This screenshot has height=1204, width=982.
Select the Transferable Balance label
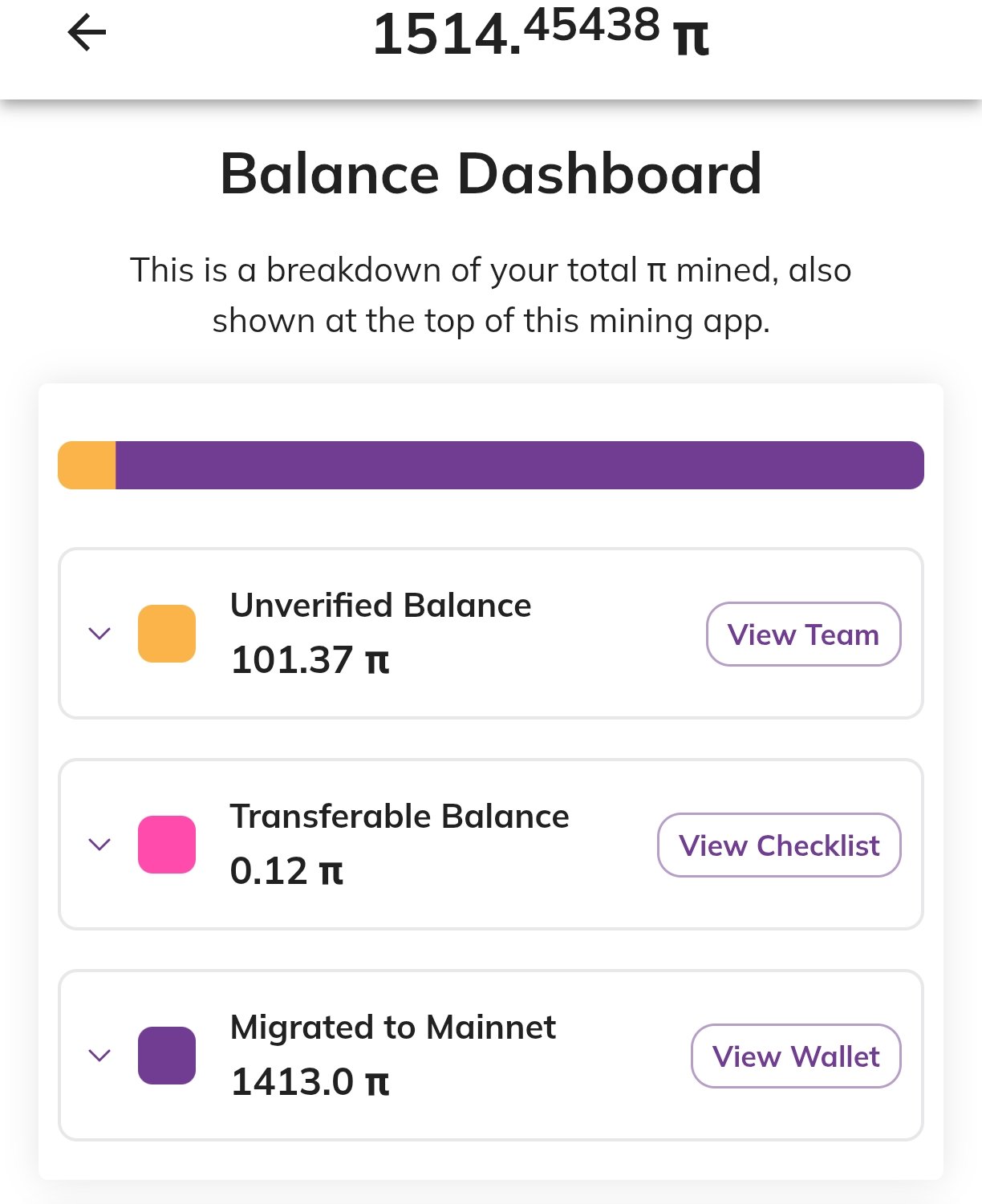[x=400, y=817]
